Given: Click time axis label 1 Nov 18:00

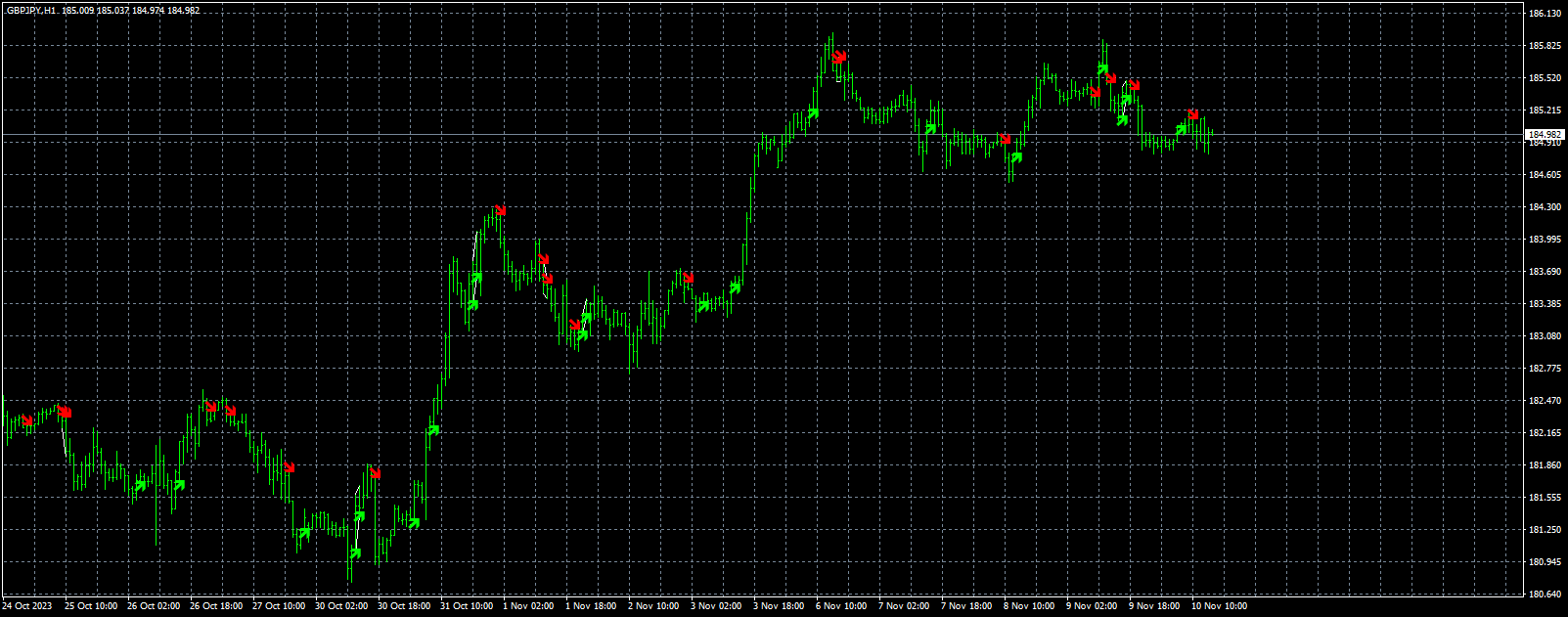Looking at the screenshot, I should click(591, 606).
